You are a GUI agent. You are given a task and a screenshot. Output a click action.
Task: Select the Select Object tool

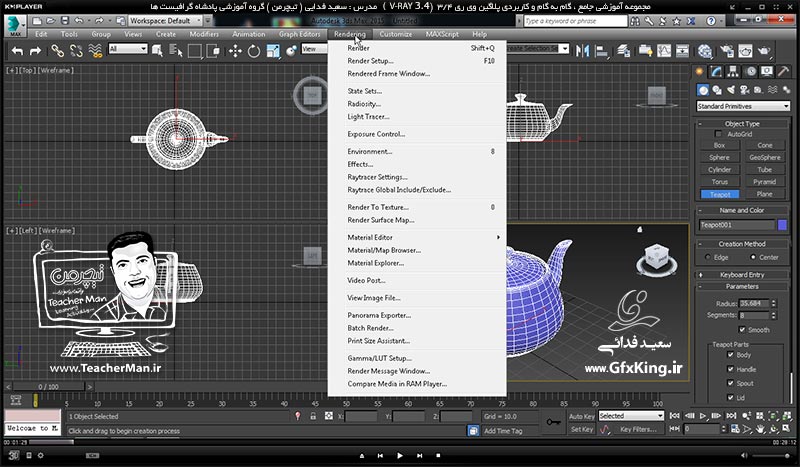point(157,51)
